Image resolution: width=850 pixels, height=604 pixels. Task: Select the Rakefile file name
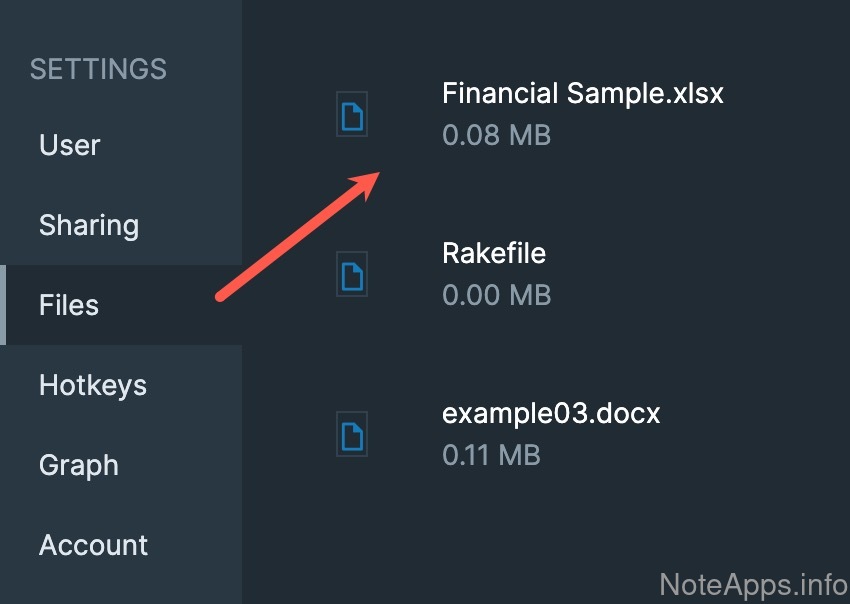coord(494,253)
